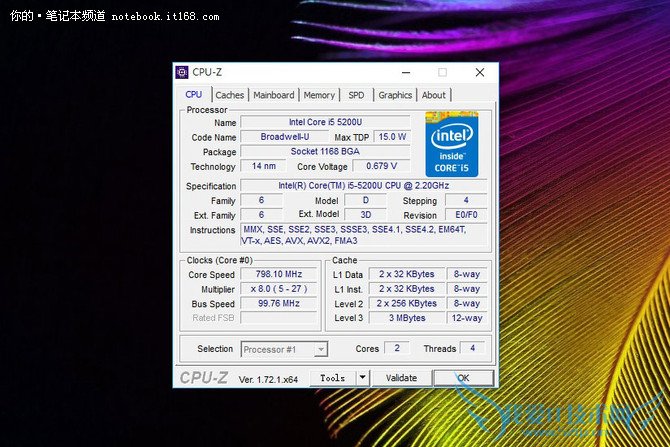670x447 pixels.
Task: Expand the Processor #1 selection dropdown
Action: pyautogui.click(x=321, y=349)
